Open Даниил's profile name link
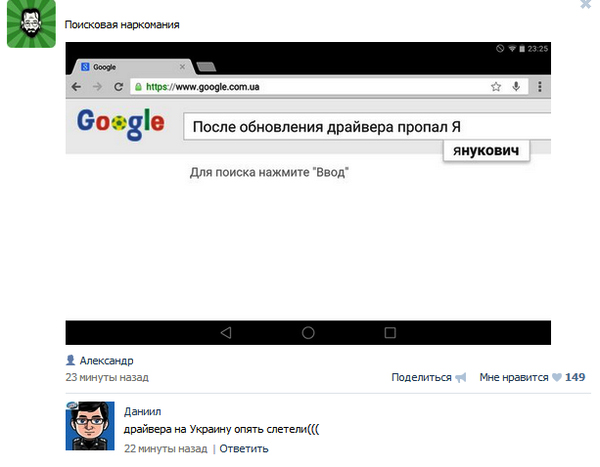 click(142, 411)
